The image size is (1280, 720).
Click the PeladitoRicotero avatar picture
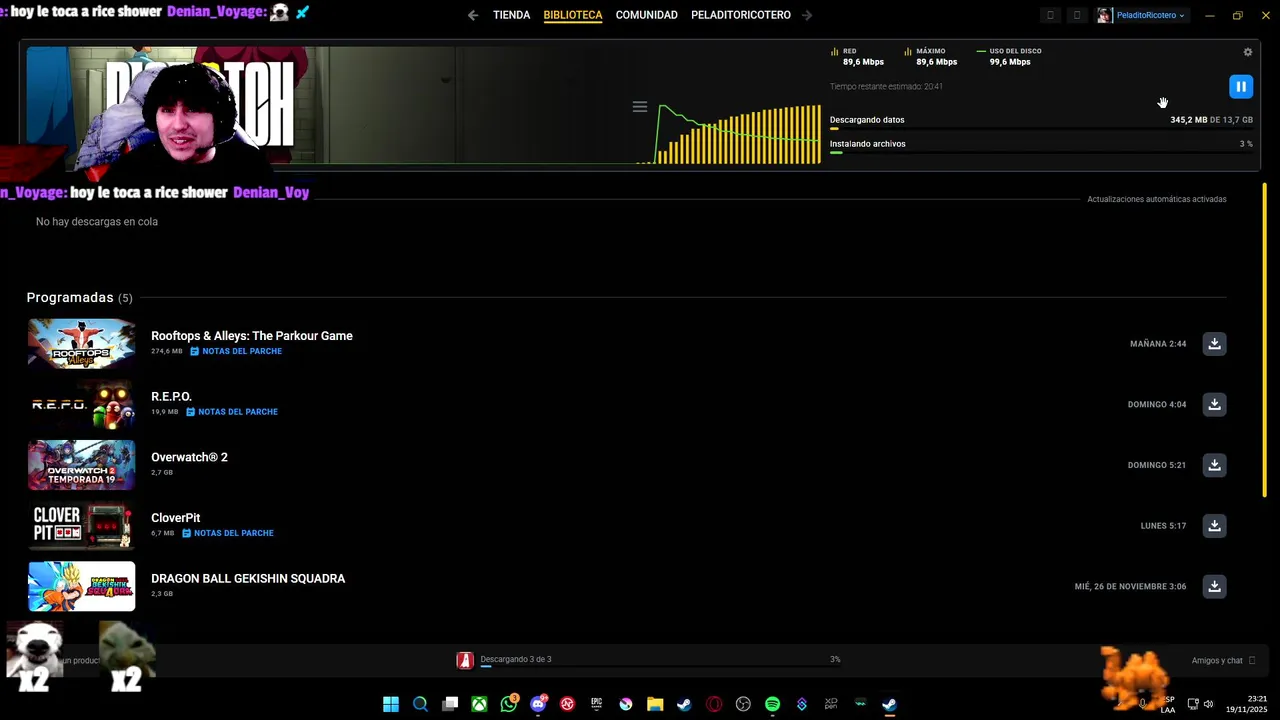1104,15
